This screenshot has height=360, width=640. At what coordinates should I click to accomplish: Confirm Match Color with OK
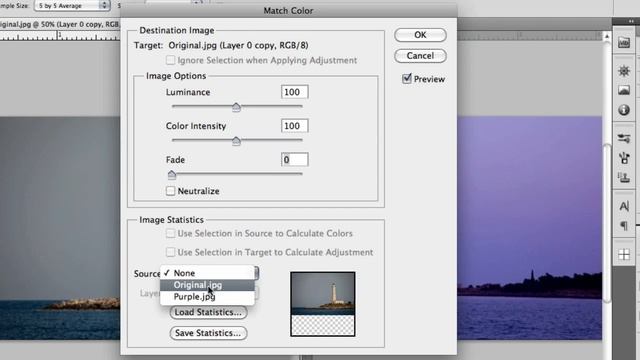click(x=420, y=35)
